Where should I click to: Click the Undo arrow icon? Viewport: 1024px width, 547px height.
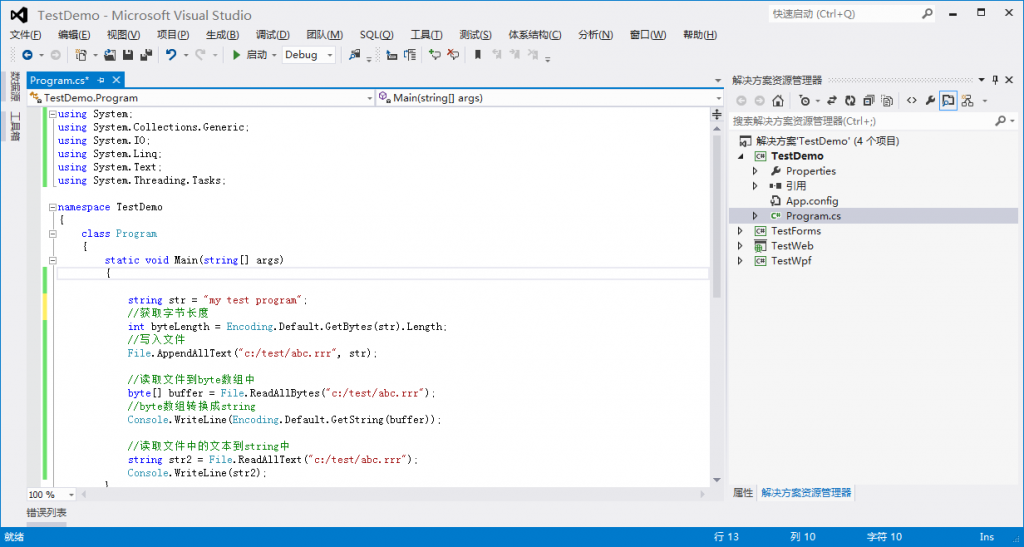tap(171, 55)
